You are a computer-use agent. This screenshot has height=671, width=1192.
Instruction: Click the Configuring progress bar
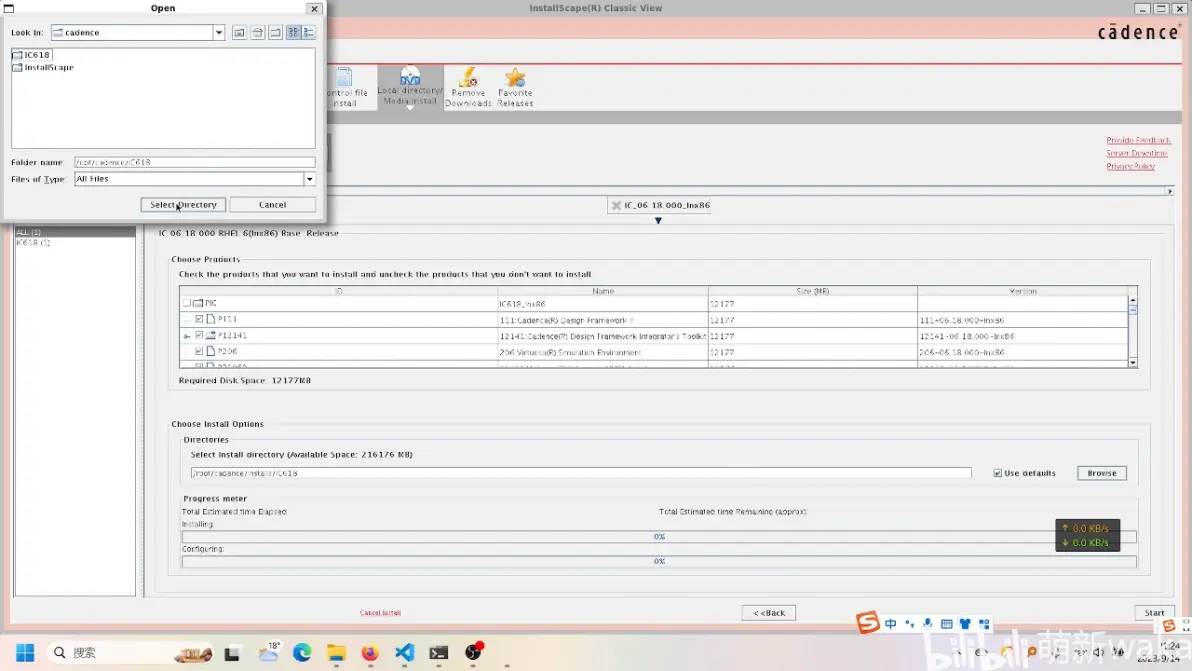tap(659, 561)
